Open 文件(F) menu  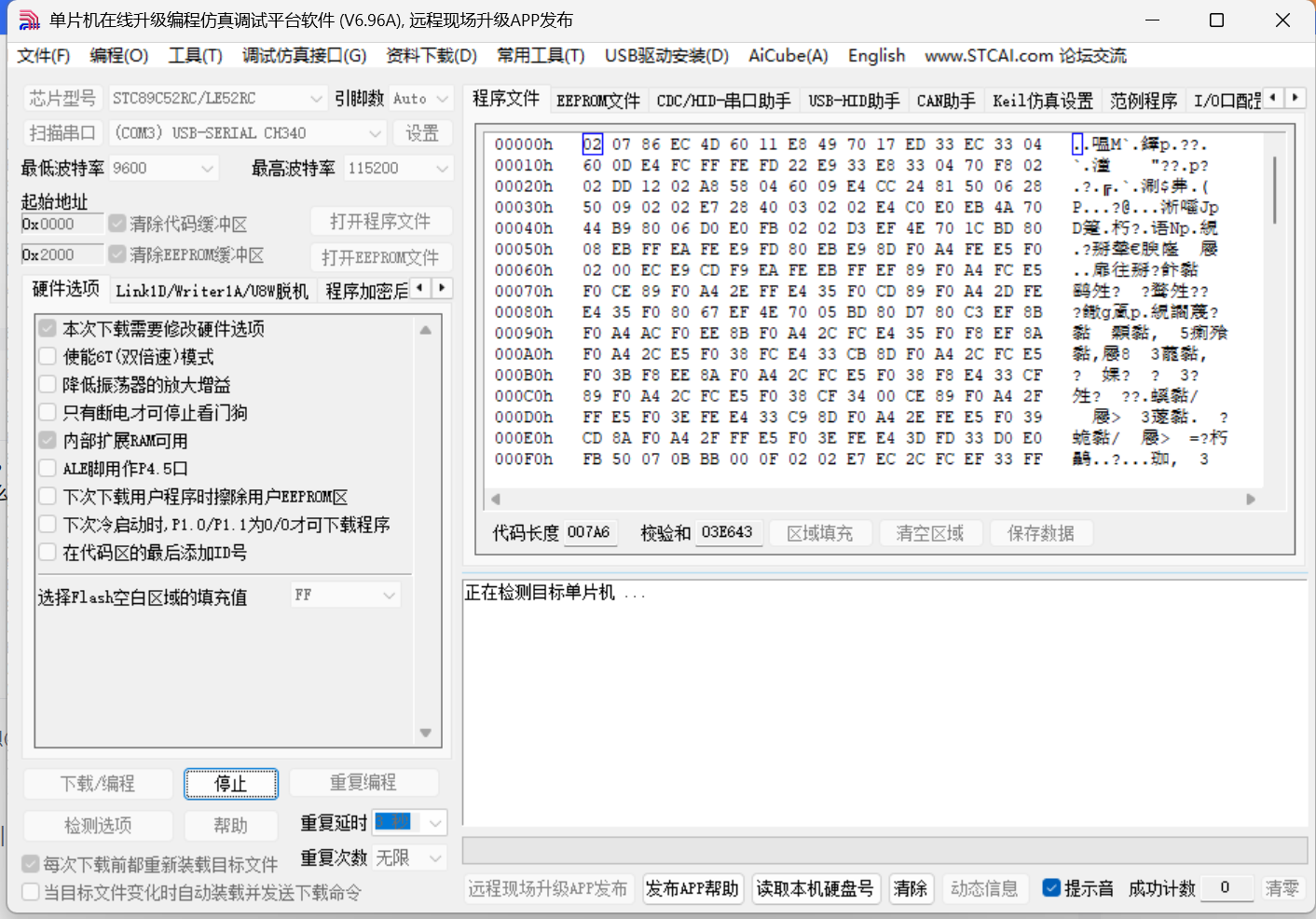pos(44,56)
